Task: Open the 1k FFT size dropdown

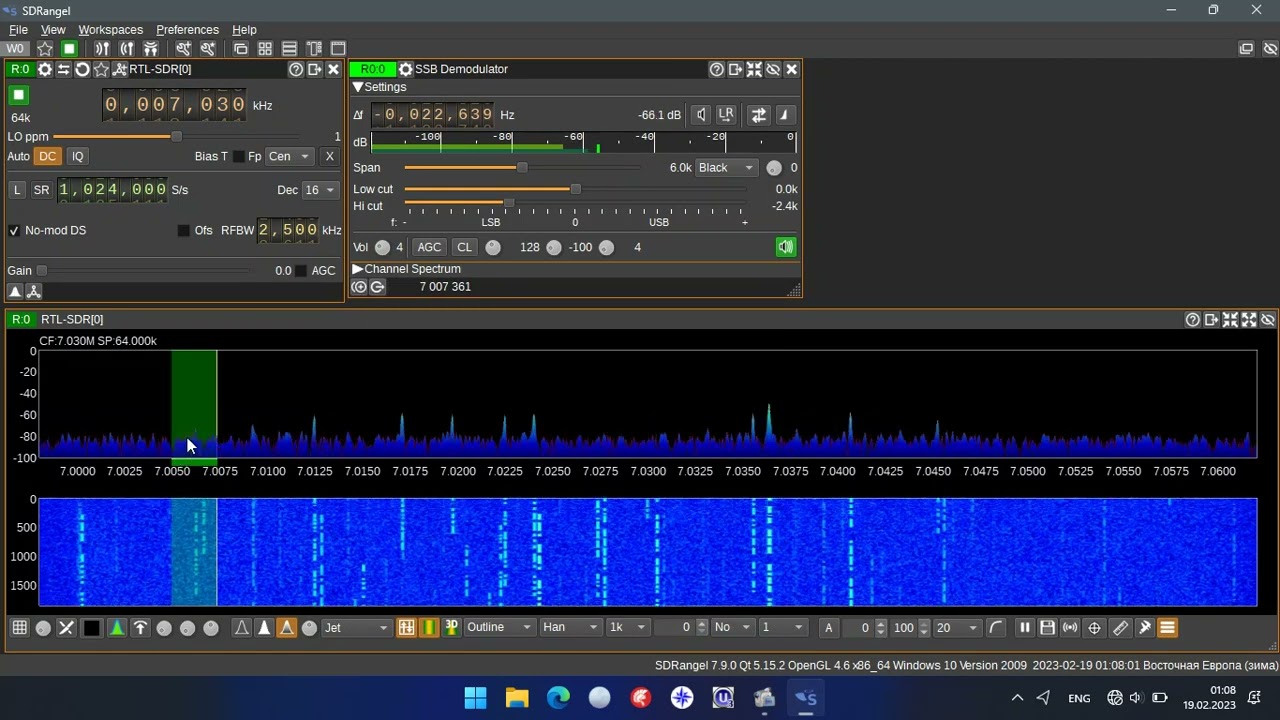Action: click(x=628, y=628)
